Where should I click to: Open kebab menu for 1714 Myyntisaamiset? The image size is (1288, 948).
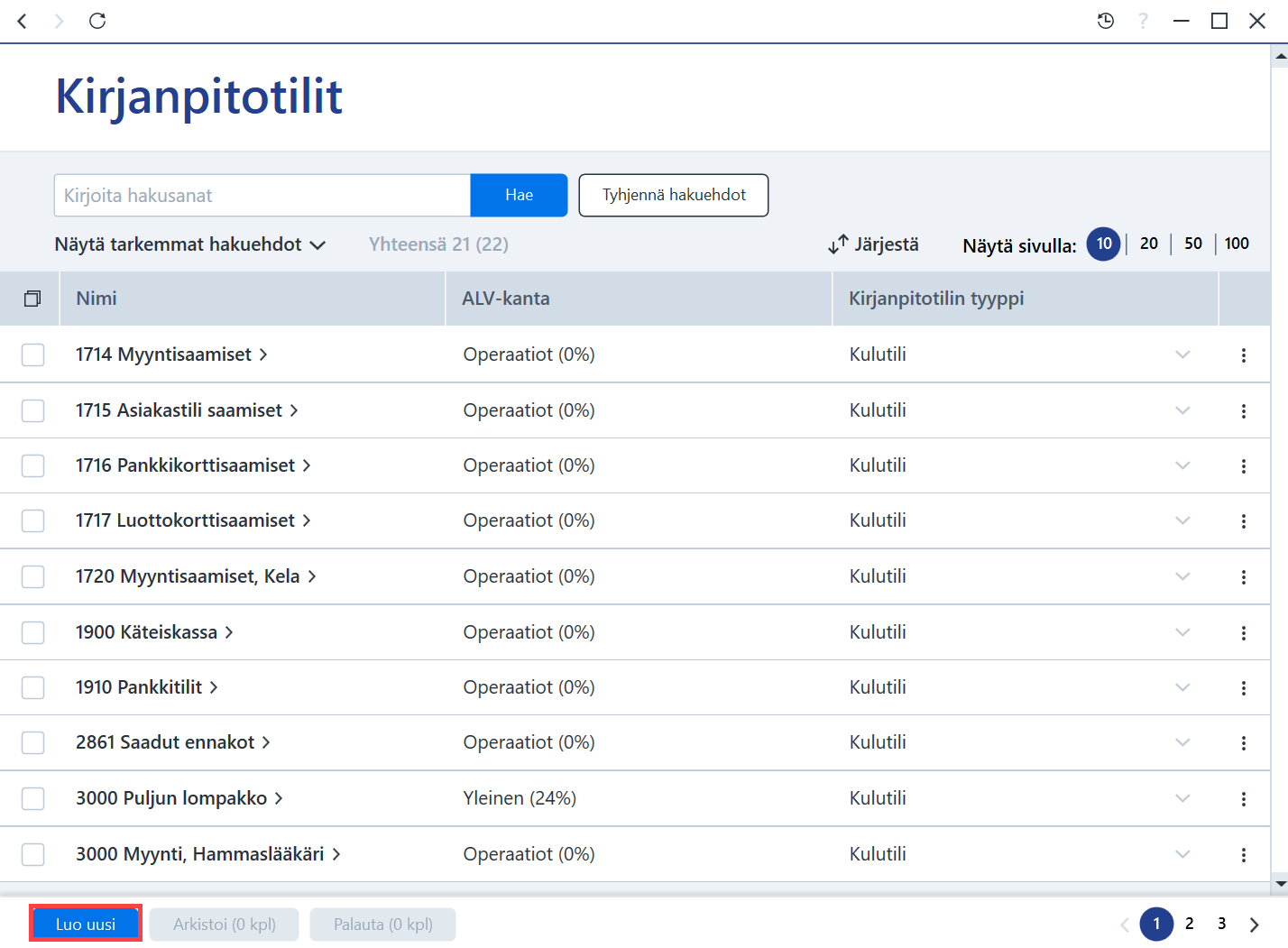coord(1244,355)
